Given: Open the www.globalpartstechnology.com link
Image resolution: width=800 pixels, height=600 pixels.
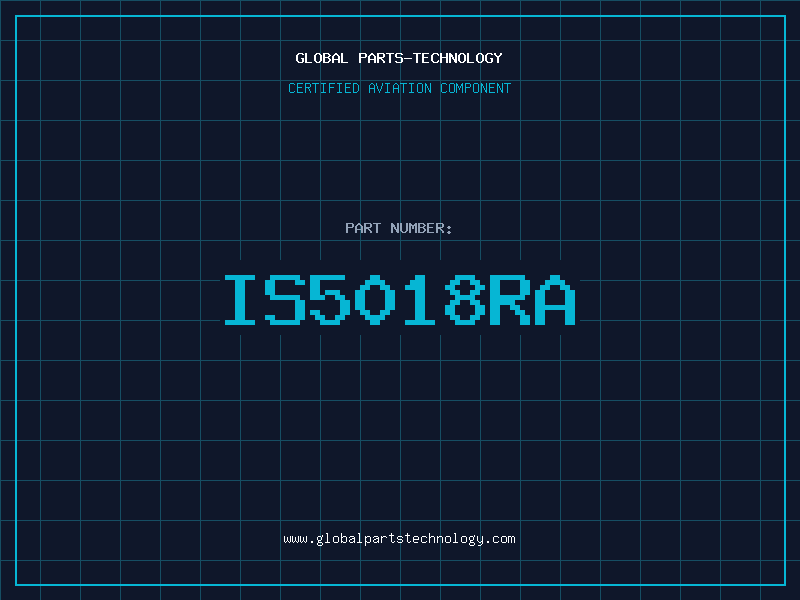Looking at the screenshot, I should click(x=399, y=539).
